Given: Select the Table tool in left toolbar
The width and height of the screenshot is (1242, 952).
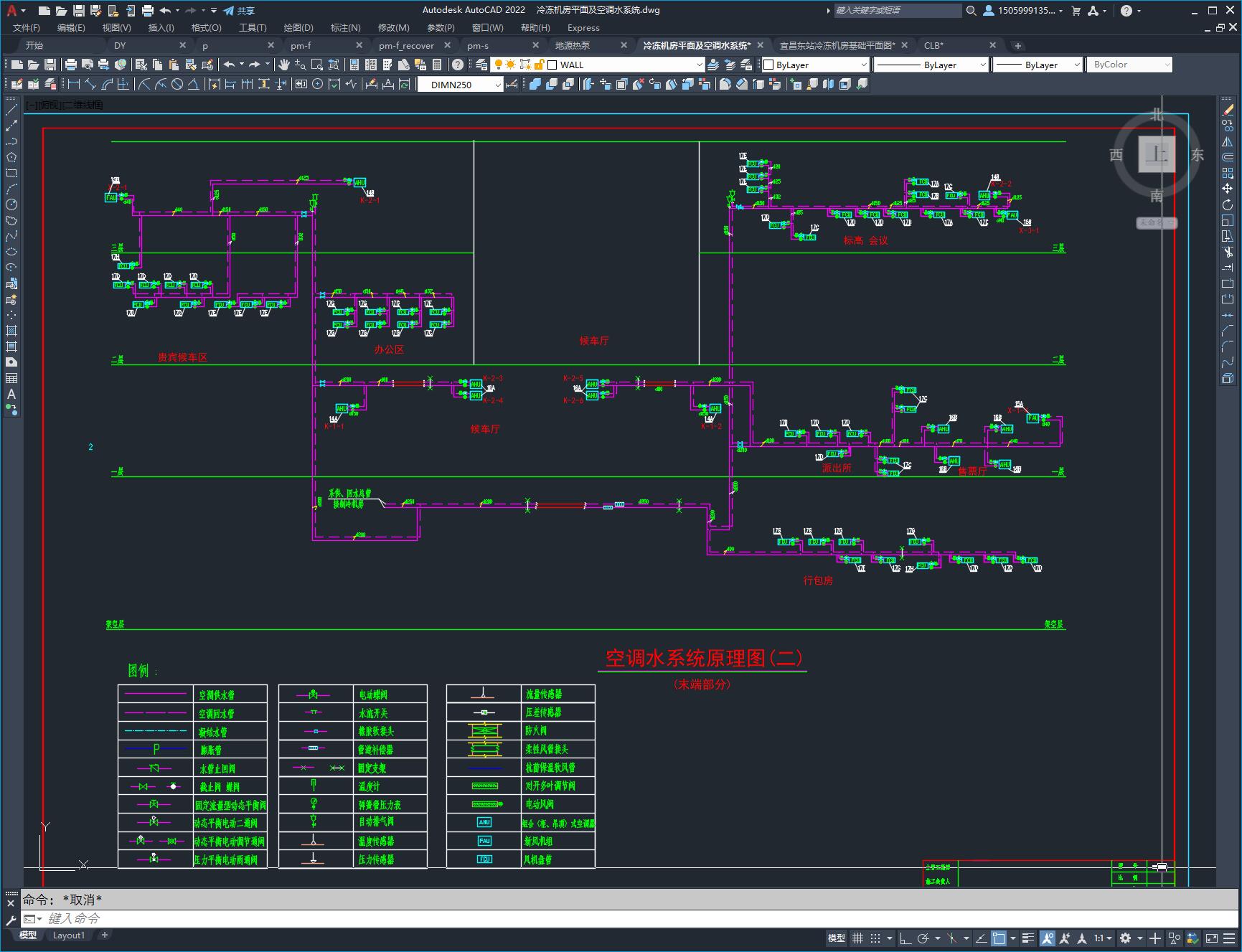Looking at the screenshot, I should coord(11,378).
